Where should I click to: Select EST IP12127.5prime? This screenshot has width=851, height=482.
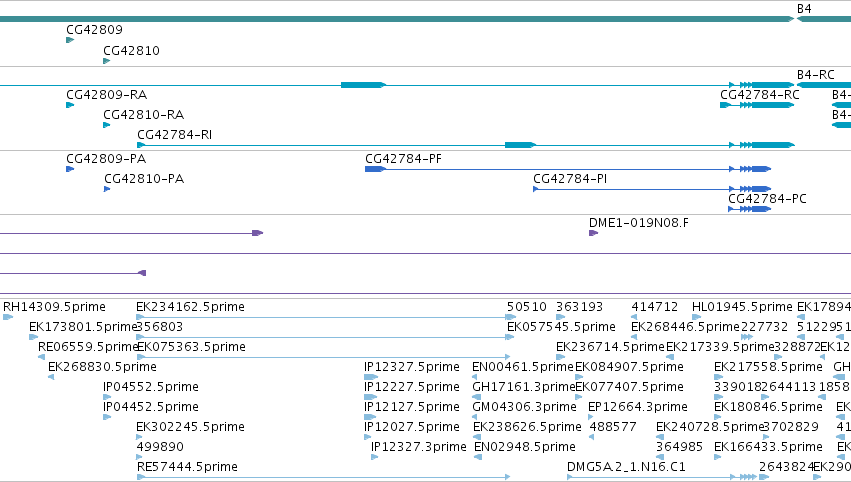pos(412,408)
